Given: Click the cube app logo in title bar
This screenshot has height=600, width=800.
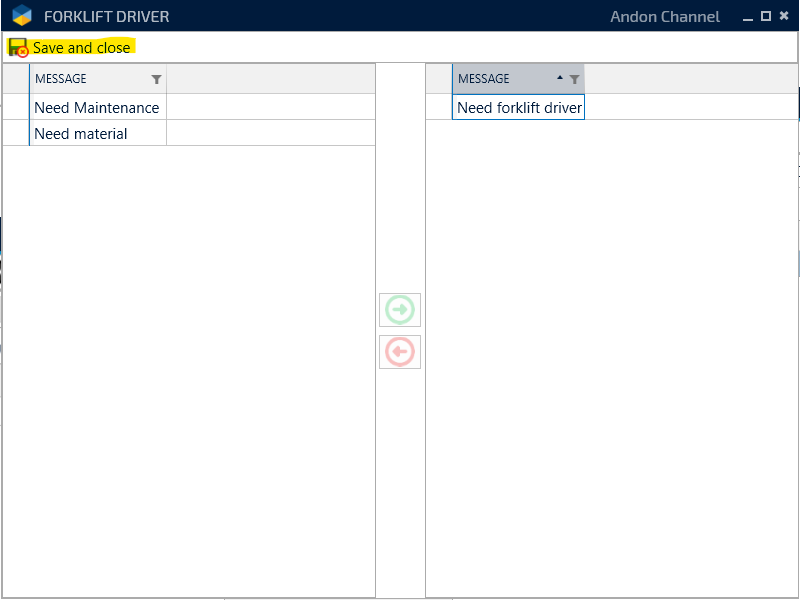Looking at the screenshot, I should pos(22,16).
